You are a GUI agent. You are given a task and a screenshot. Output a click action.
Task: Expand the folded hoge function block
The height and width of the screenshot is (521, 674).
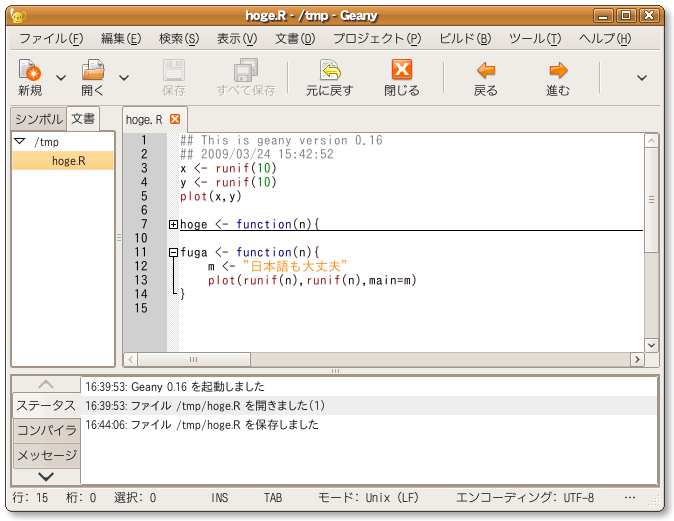(x=174, y=225)
